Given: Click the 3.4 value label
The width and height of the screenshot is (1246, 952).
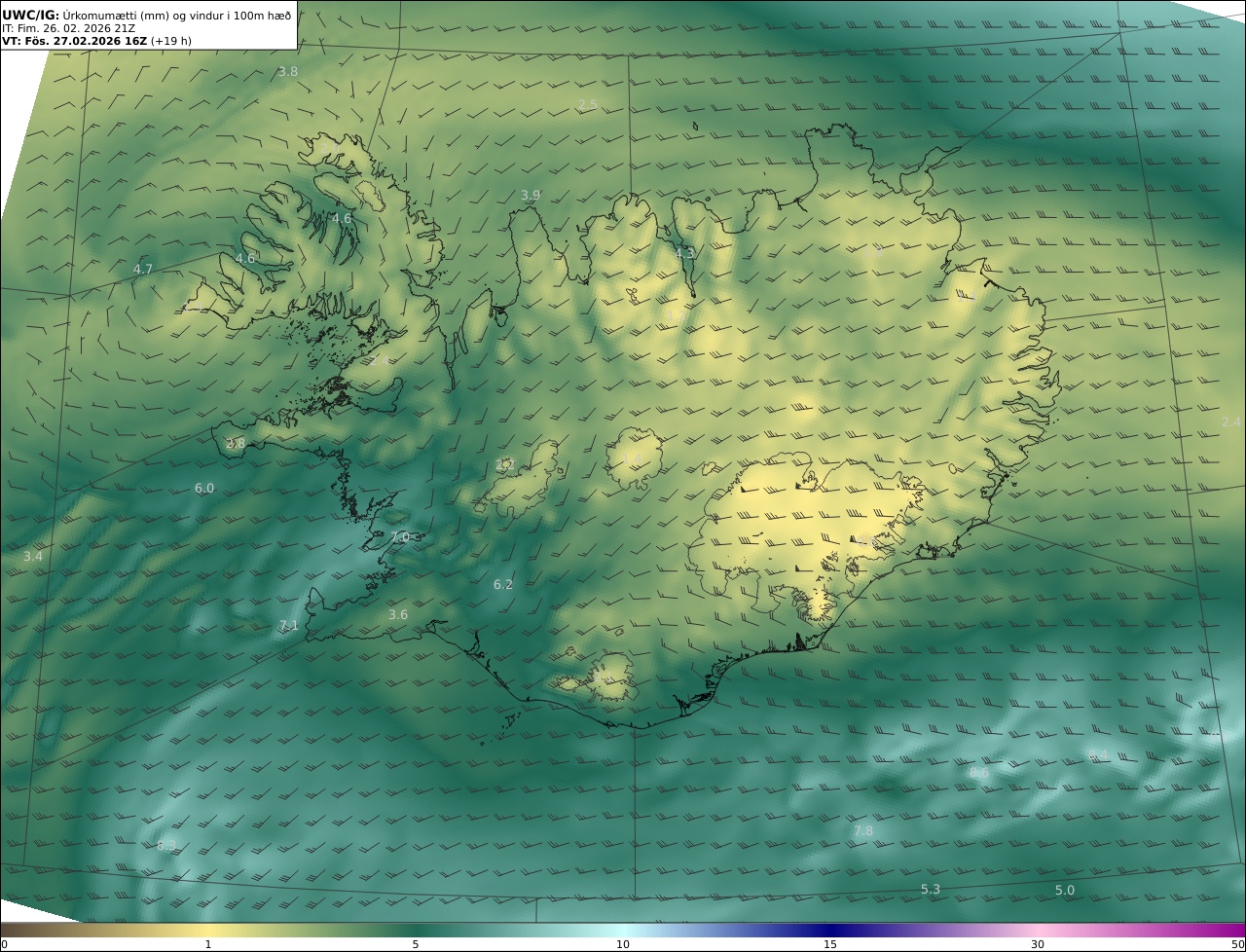Looking at the screenshot, I should (33, 557).
